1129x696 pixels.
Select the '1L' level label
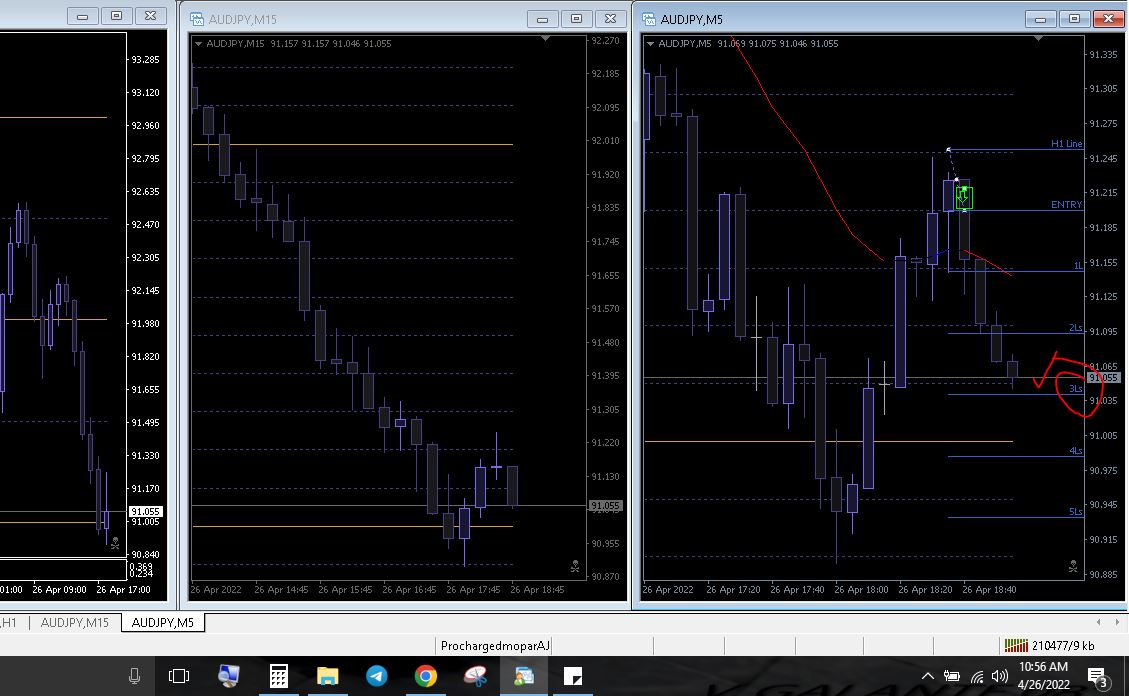click(1078, 266)
